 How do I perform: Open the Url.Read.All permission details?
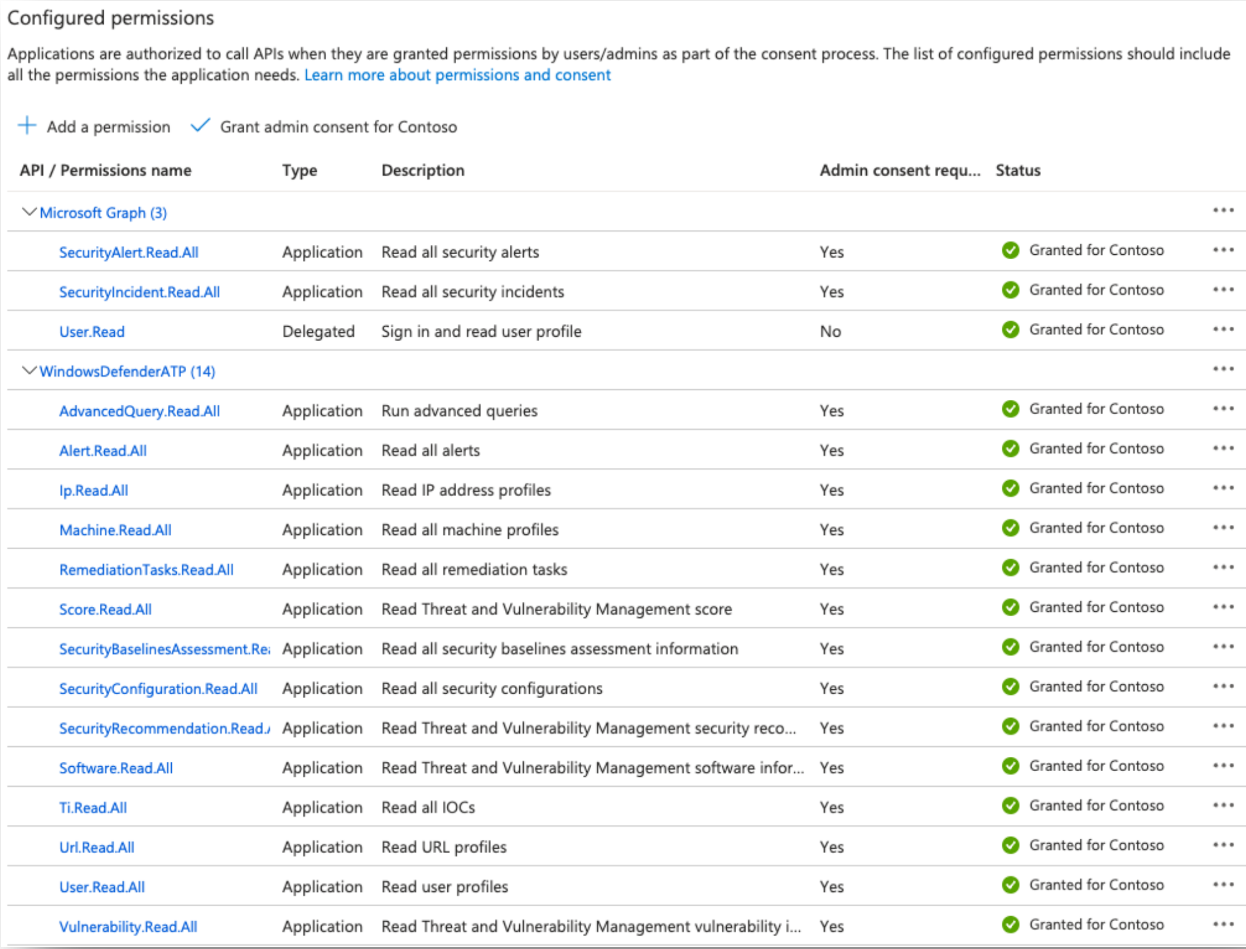(x=96, y=847)
